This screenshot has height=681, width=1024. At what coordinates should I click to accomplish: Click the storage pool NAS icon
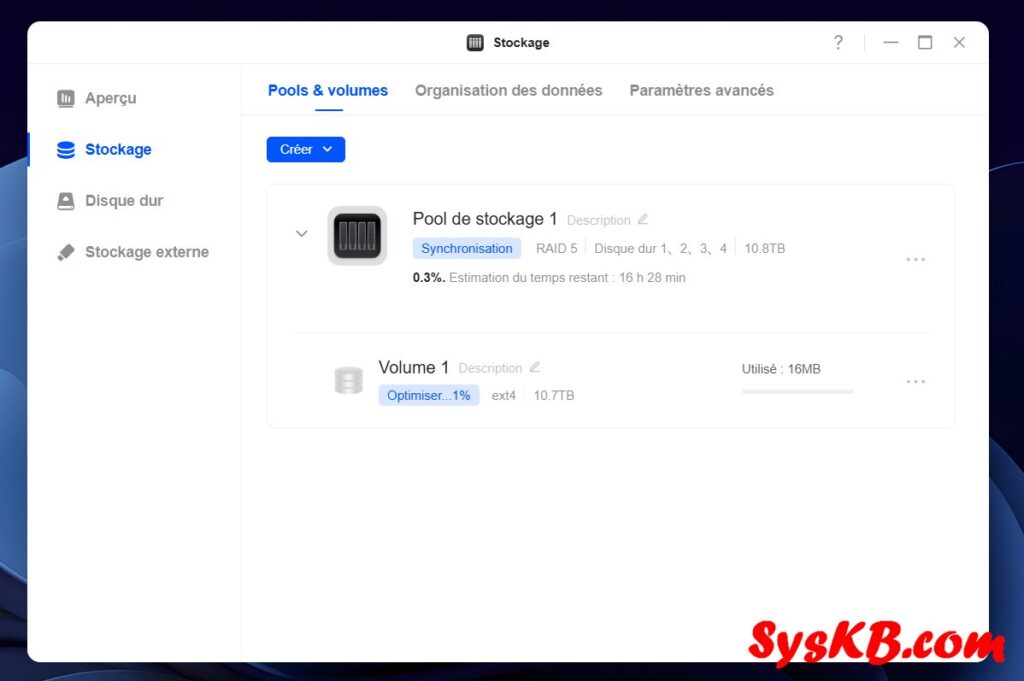tap(357, 236)
